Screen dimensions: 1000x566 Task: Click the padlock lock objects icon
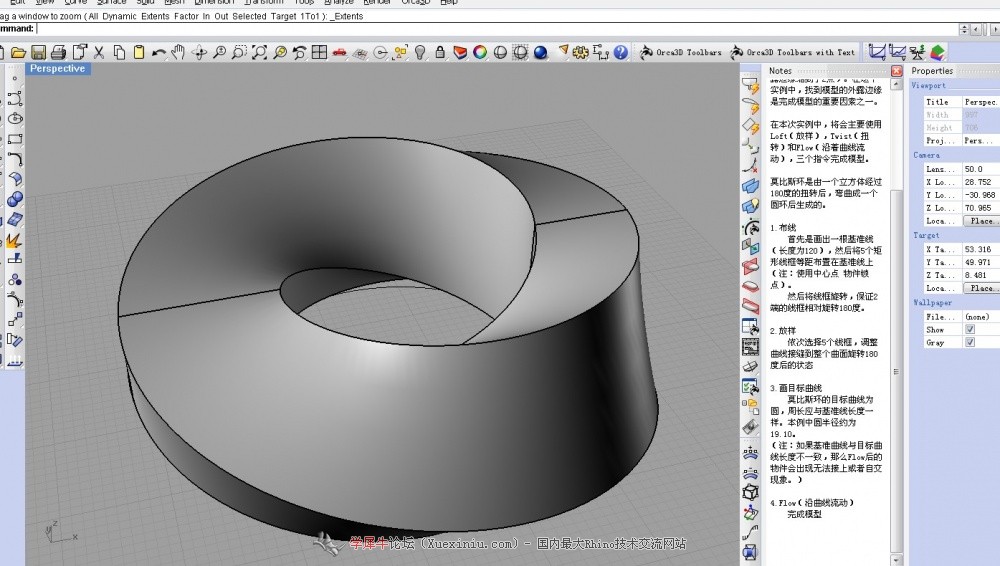[440, 52]
